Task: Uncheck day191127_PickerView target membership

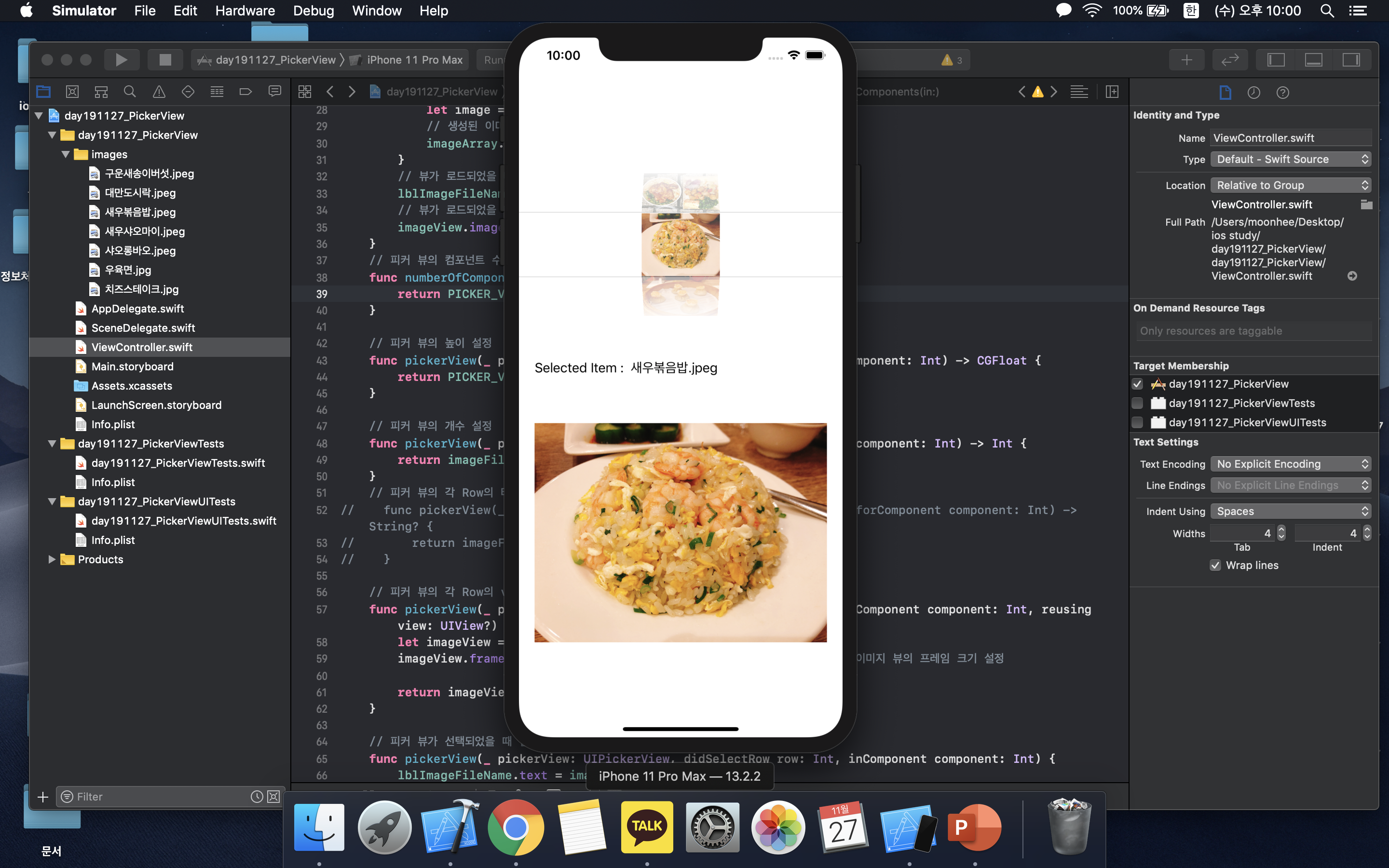Action: tap(1137, 384)
